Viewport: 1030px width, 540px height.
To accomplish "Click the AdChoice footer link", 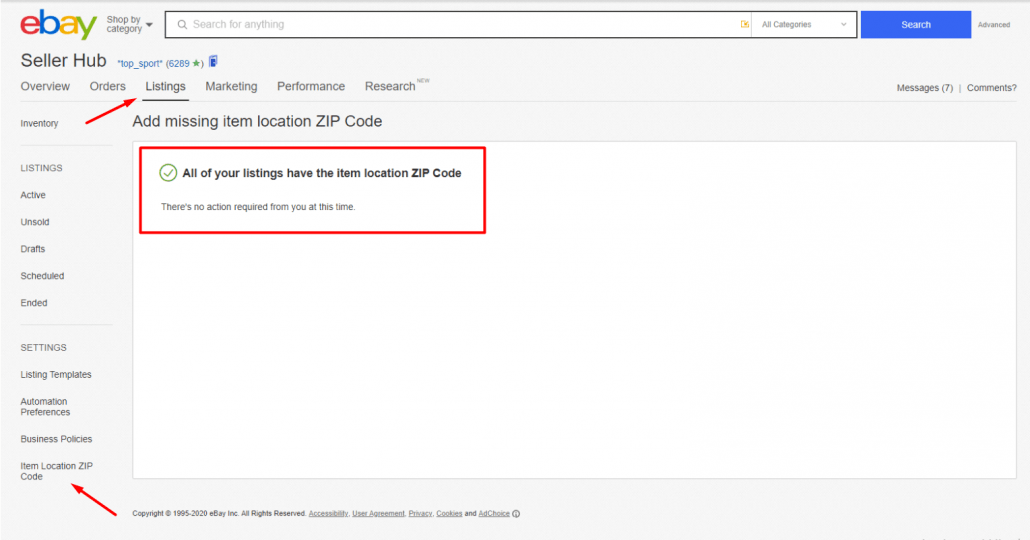I will pos(494,514).
